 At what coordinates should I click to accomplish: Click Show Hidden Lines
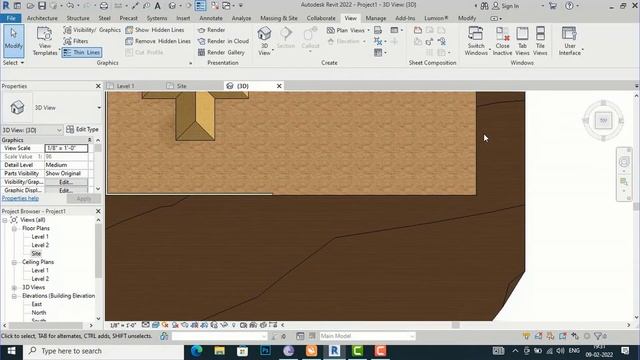155,30
